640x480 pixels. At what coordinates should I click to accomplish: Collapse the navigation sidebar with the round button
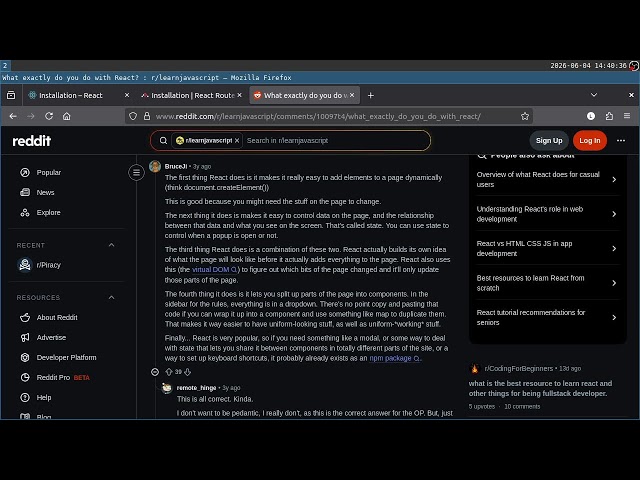(136, 172)
